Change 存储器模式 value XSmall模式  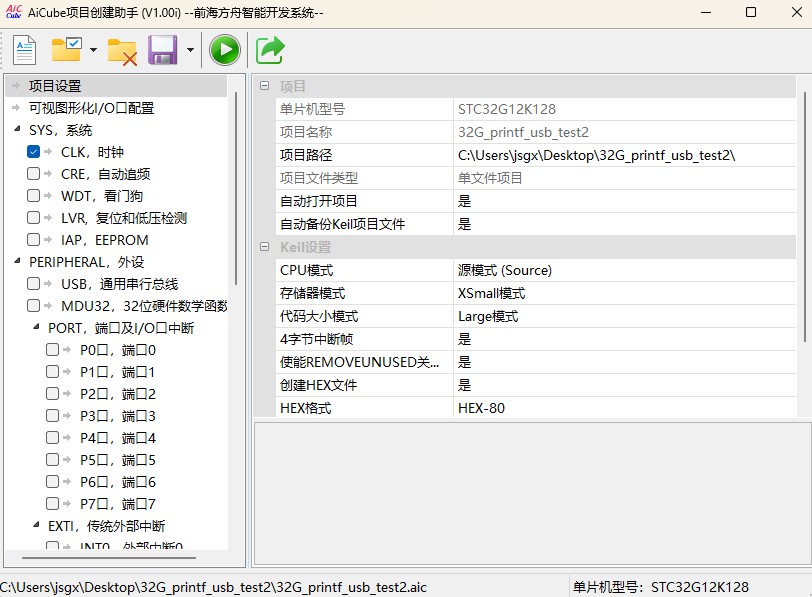coord(625,293)
